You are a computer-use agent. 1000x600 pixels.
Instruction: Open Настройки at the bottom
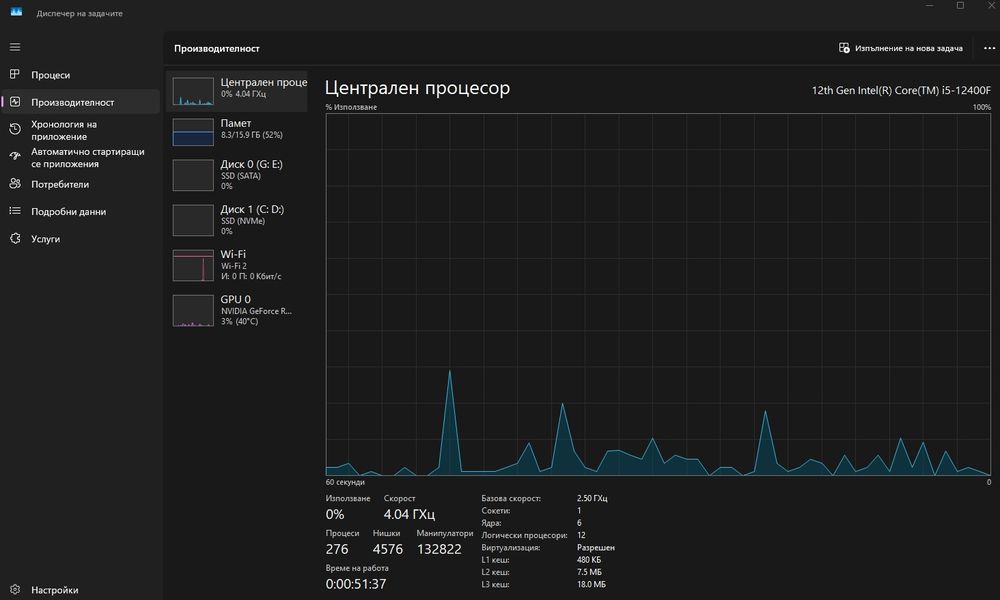(x=80, y=590)
